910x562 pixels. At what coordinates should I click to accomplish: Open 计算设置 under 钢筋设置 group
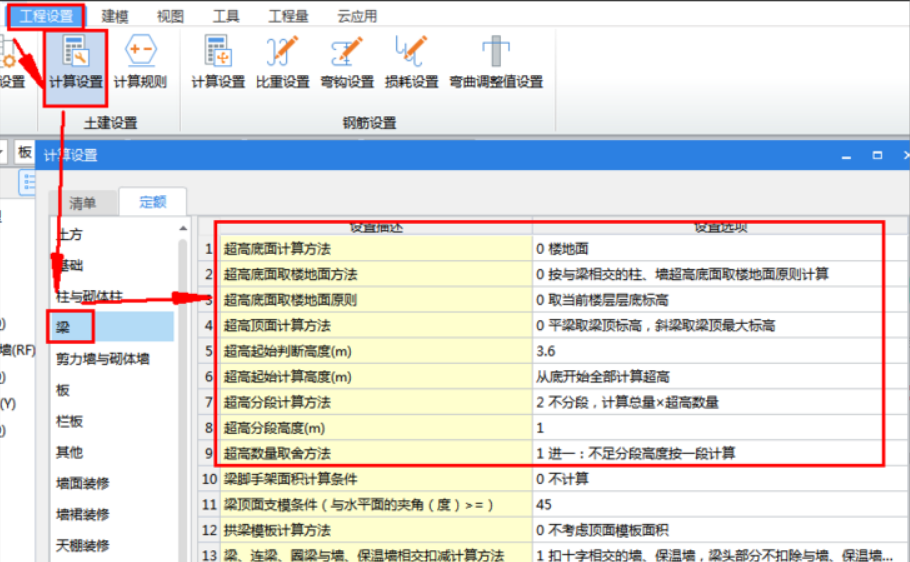[x=218, y=62]
